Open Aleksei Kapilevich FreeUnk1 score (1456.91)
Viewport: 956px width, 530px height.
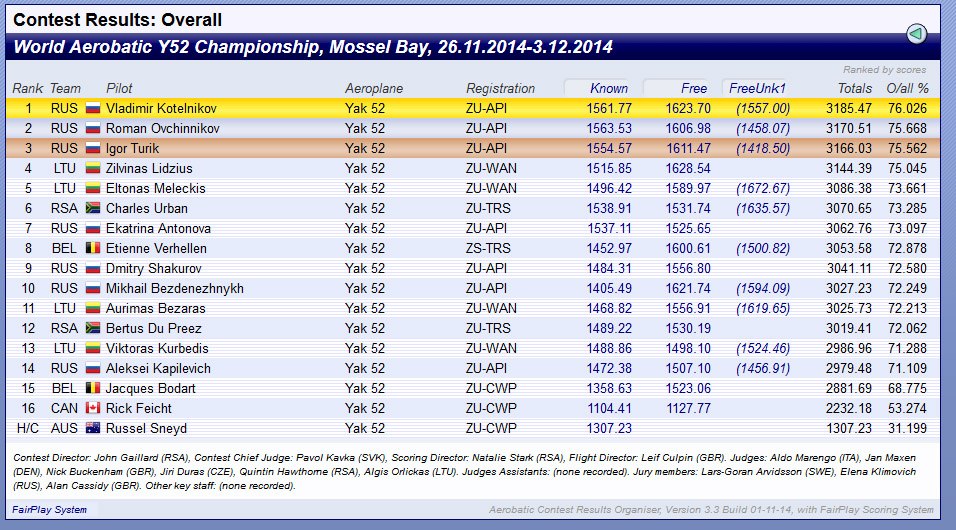(x=763, y=368)
